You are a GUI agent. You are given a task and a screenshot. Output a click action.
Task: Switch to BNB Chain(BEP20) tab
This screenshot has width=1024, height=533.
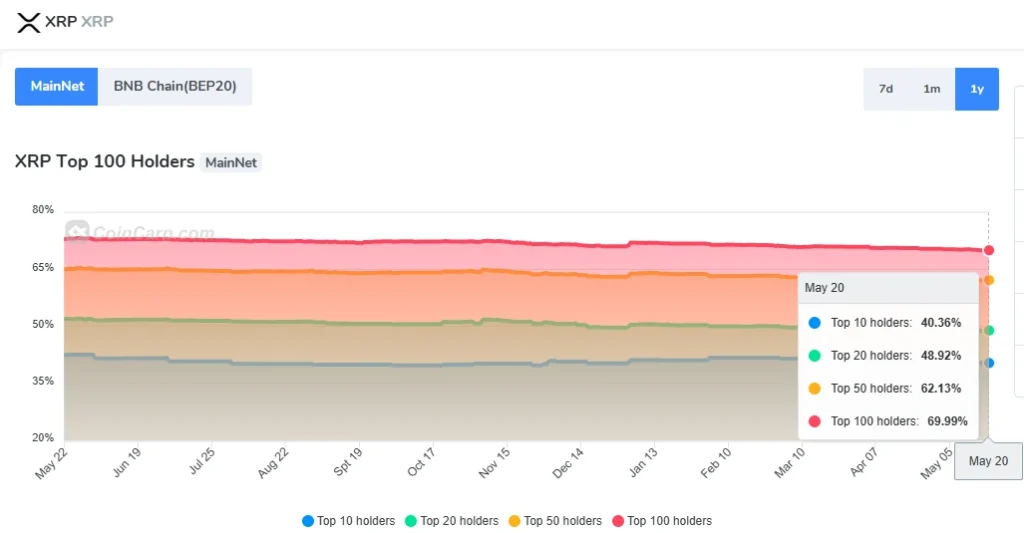(x=175, y=86)
